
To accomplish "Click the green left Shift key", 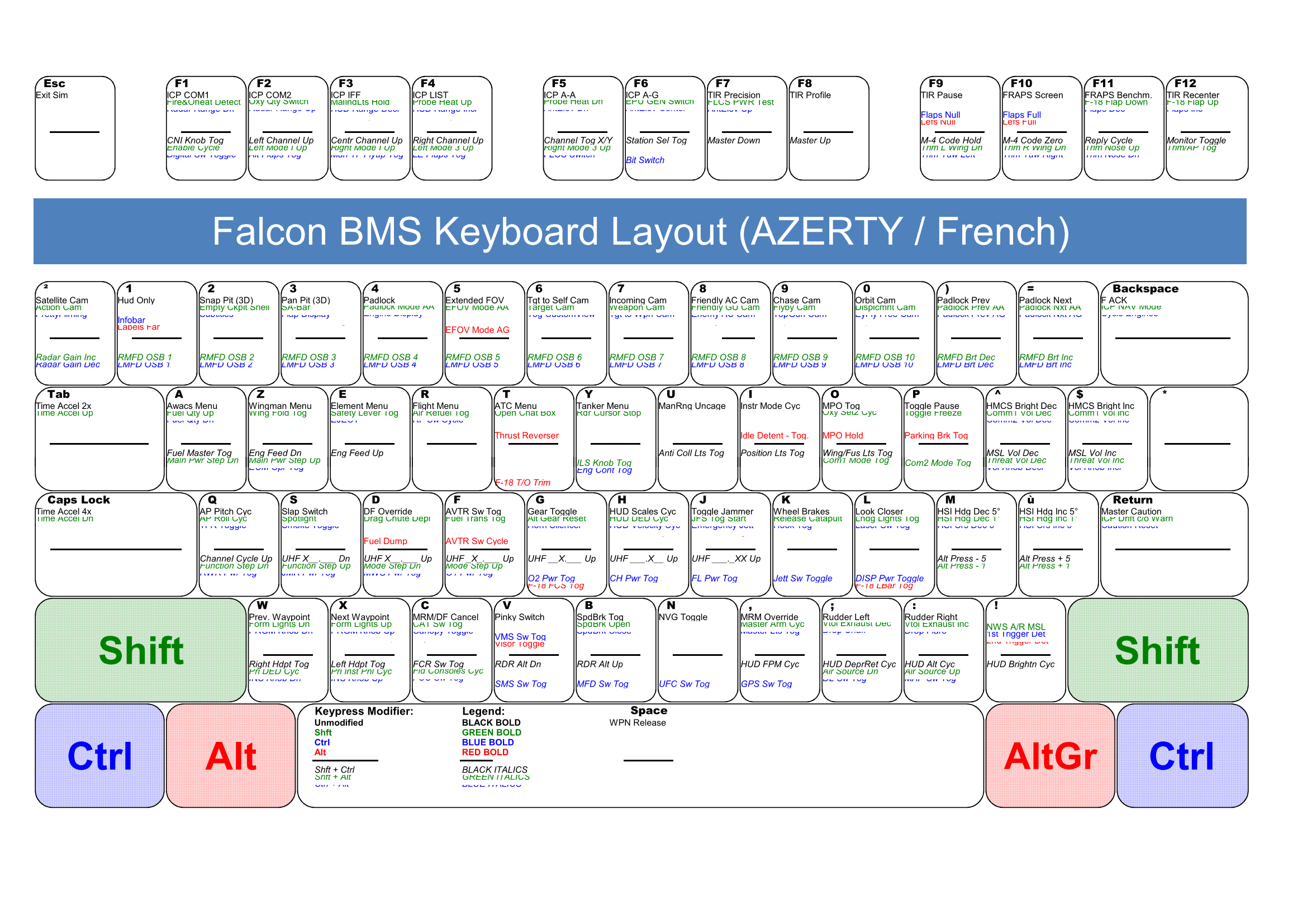I will pos(141,650).
